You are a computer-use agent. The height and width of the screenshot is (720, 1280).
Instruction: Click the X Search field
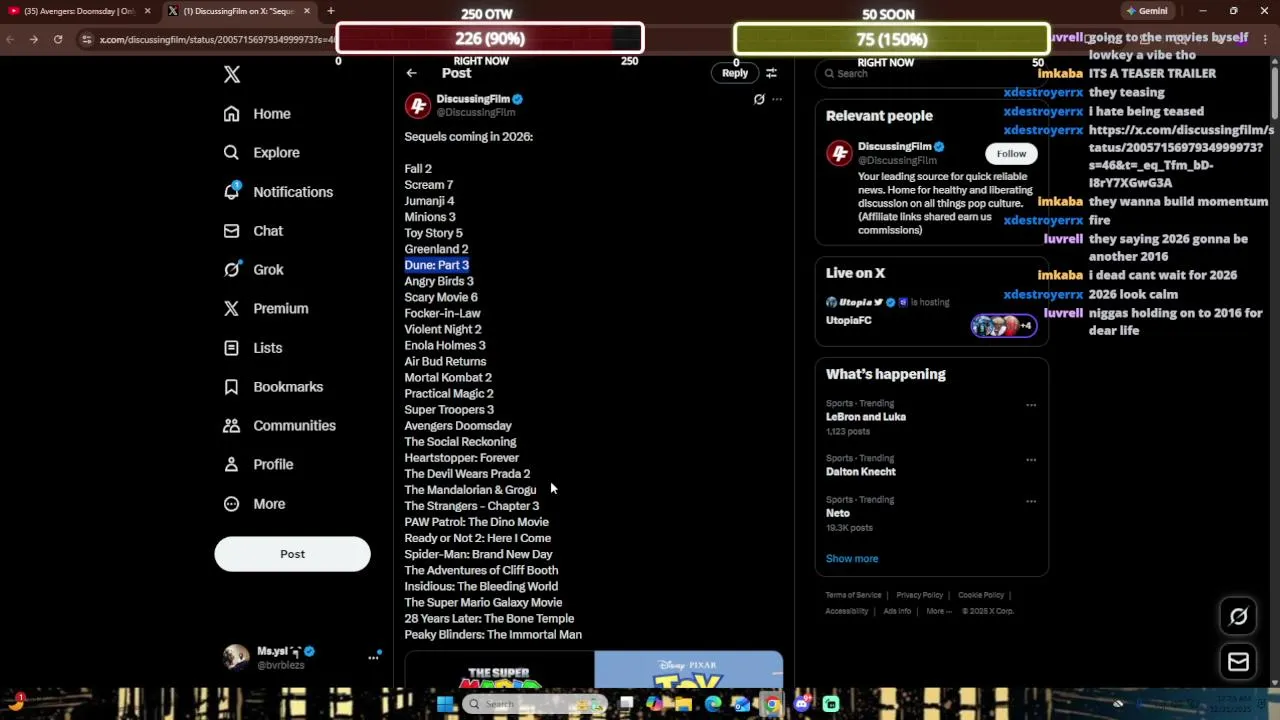[x=932, y=73]
